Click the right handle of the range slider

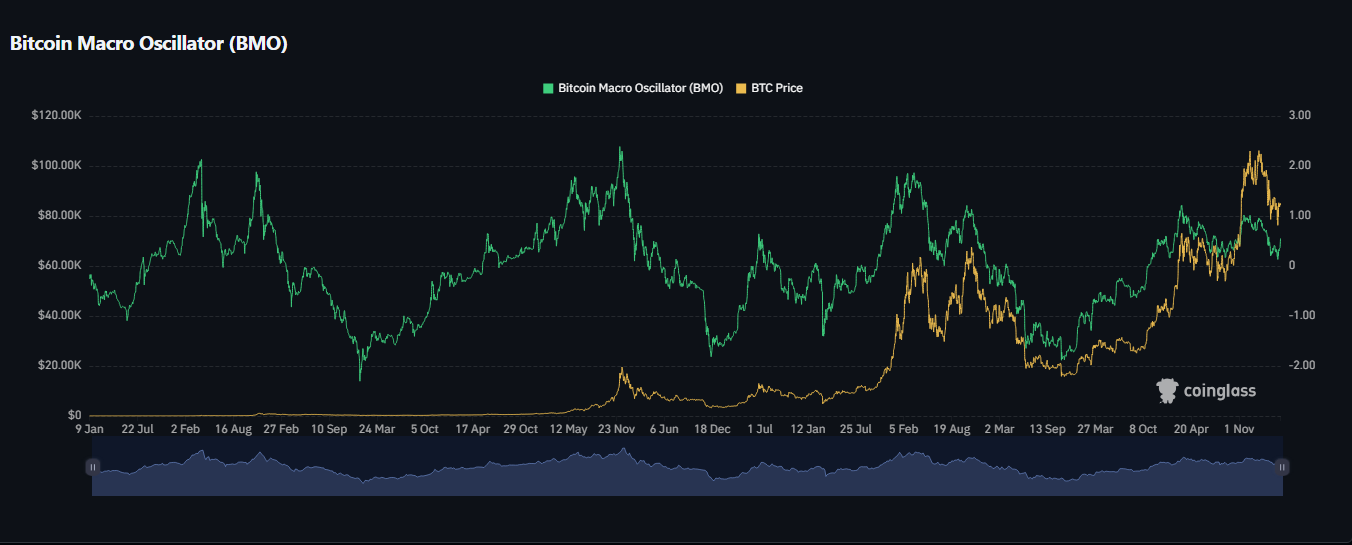(x=1282, y=467)
